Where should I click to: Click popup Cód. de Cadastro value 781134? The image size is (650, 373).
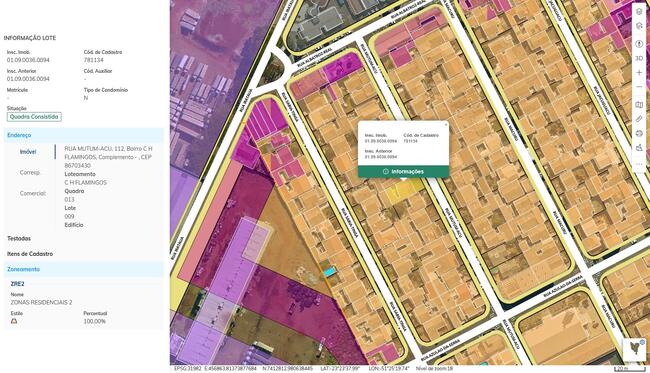coord(411,141)
